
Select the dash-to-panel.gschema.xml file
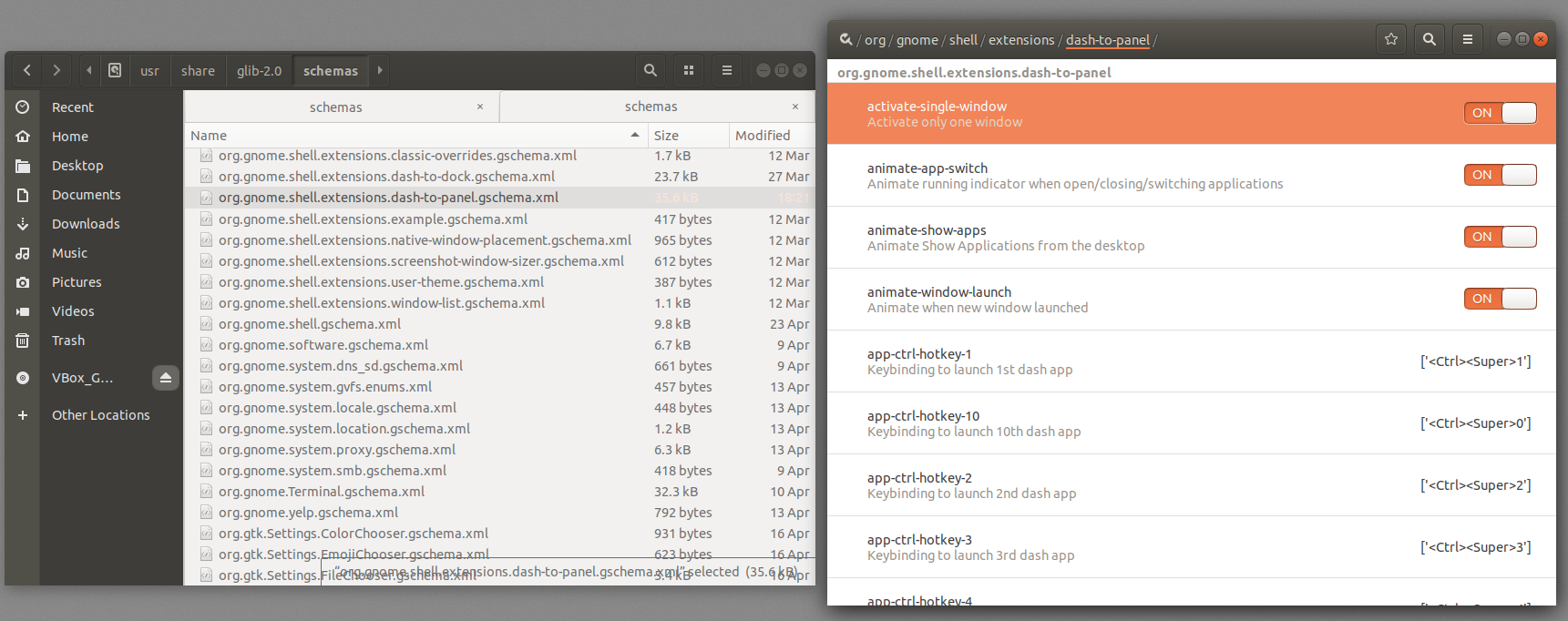[x=499, y=198]
